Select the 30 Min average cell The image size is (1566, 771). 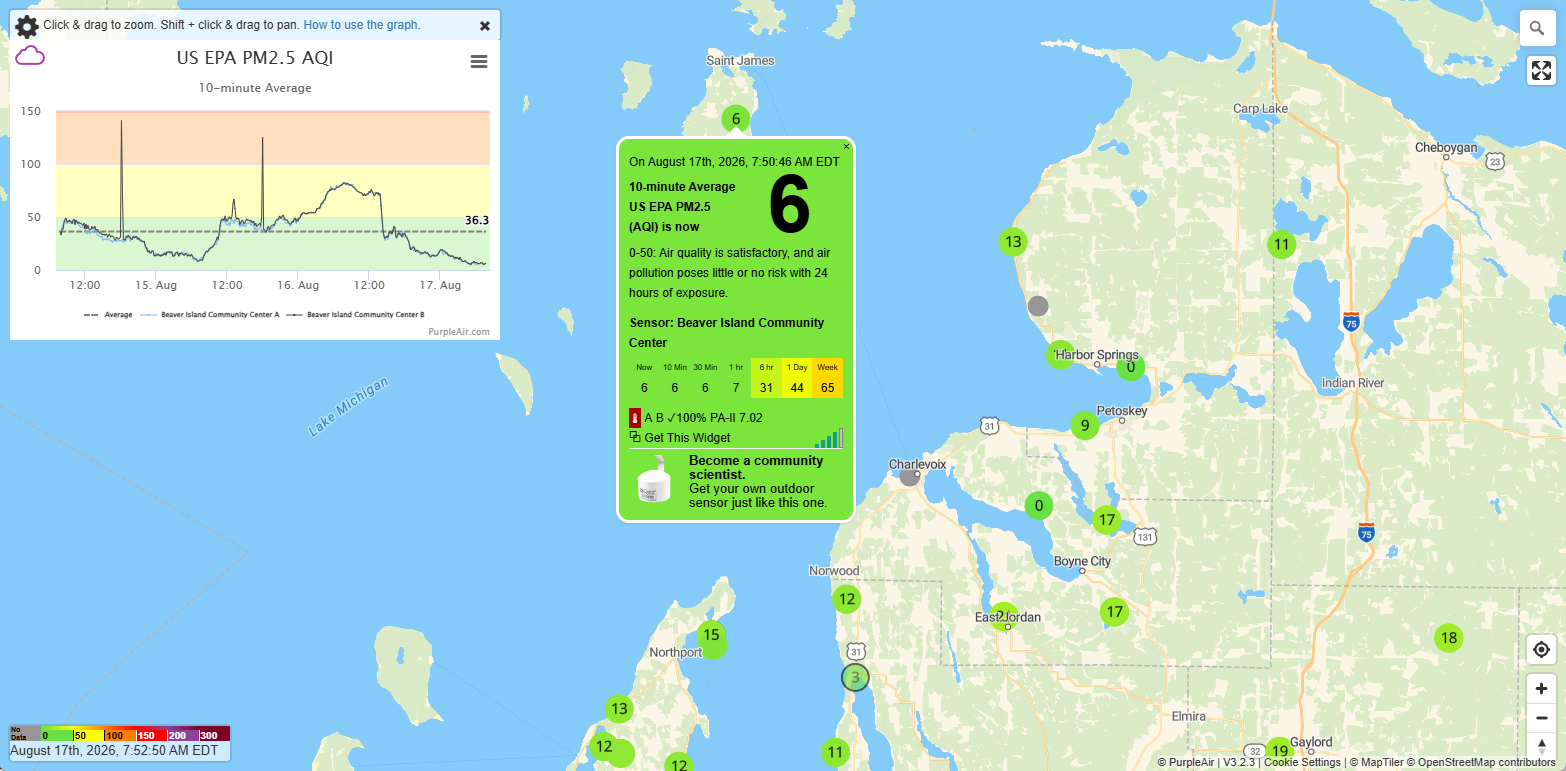(705, 378)
